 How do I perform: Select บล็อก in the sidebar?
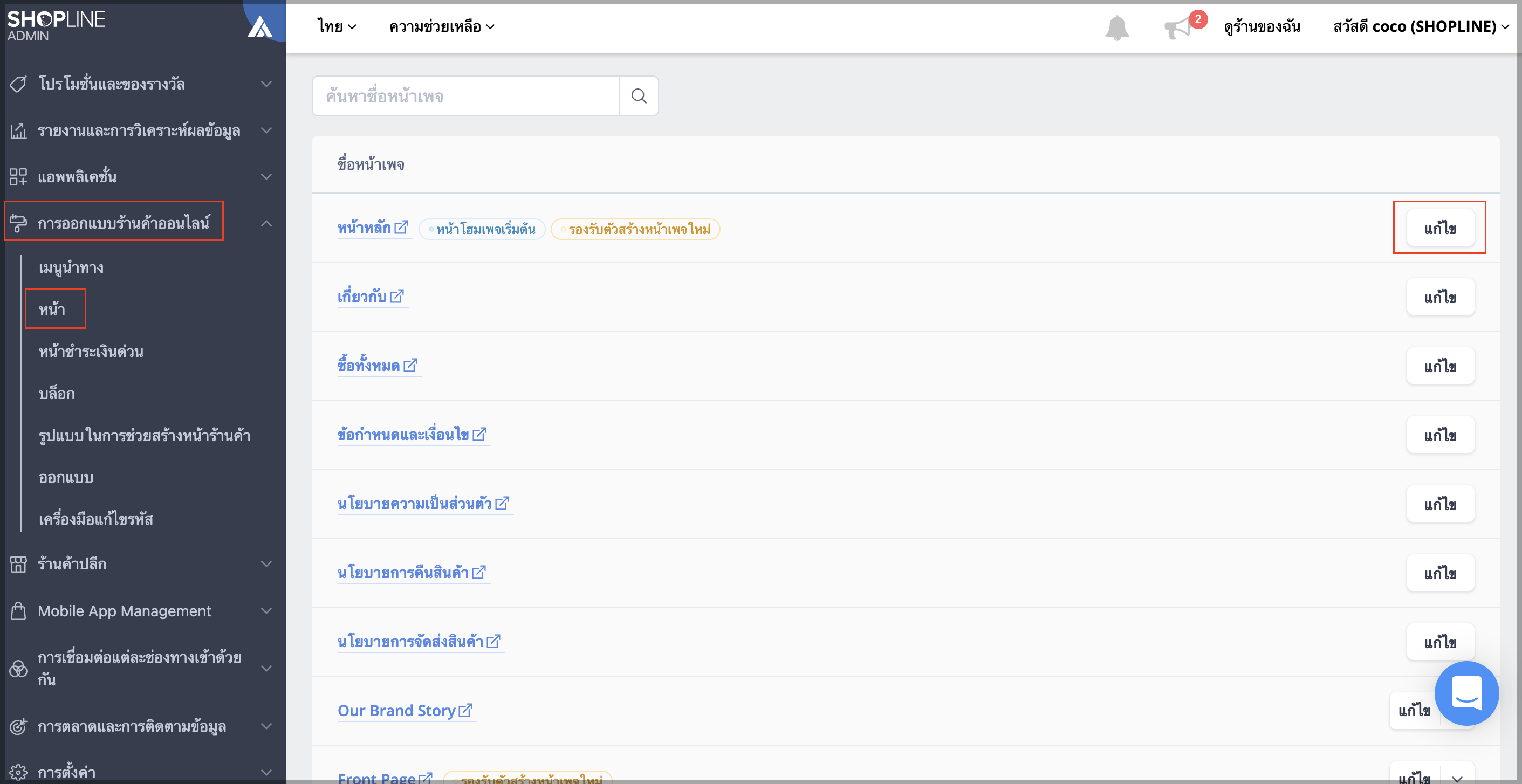(x=57, y=394)
